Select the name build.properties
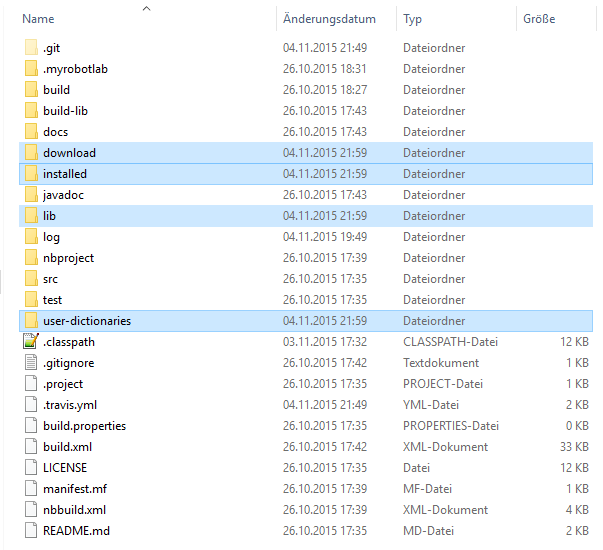The height and width of the screenshot is (550, 603). tap(84, 426)
